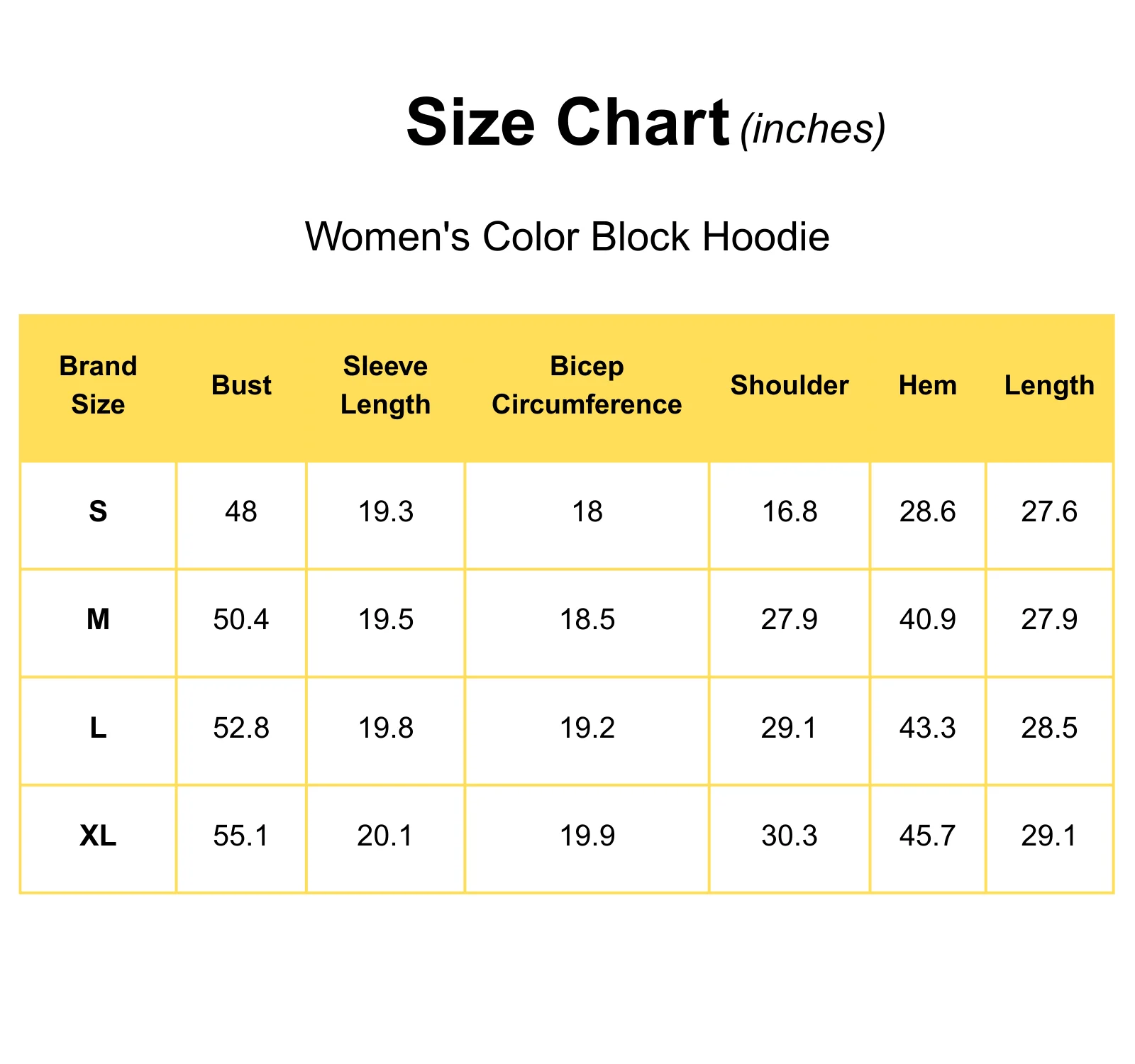Select the size XL row label
This screenshot has height=1064, width=1135.
tap(98, 836)
